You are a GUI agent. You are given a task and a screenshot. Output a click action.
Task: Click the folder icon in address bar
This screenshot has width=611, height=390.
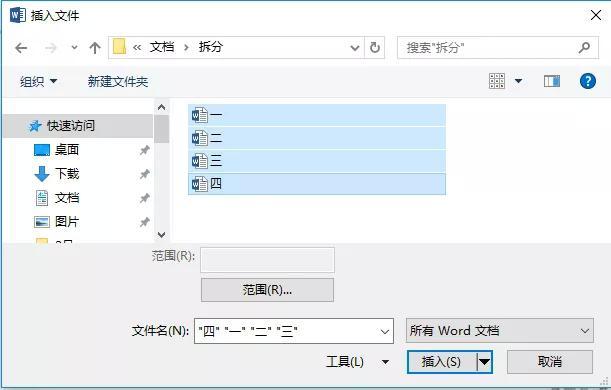(x=119, y=47)
